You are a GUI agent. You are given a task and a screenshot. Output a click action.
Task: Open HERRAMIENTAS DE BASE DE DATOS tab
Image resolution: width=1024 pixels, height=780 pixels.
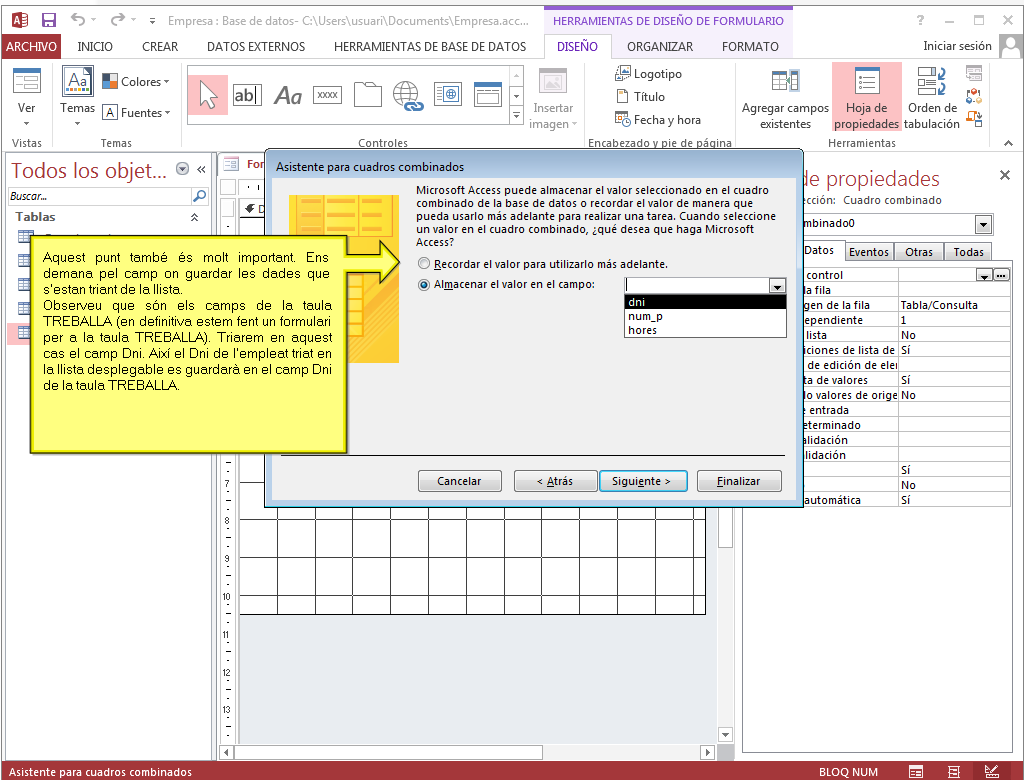click(430, 46)
